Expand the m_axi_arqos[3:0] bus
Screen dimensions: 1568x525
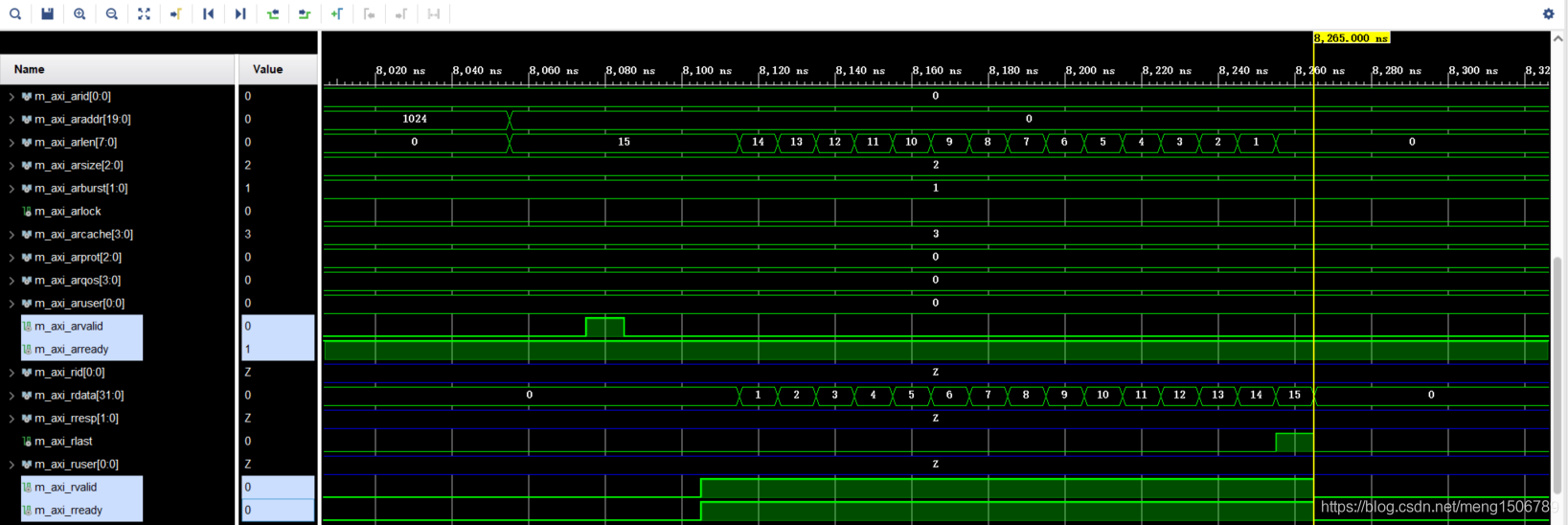[11, 281]
